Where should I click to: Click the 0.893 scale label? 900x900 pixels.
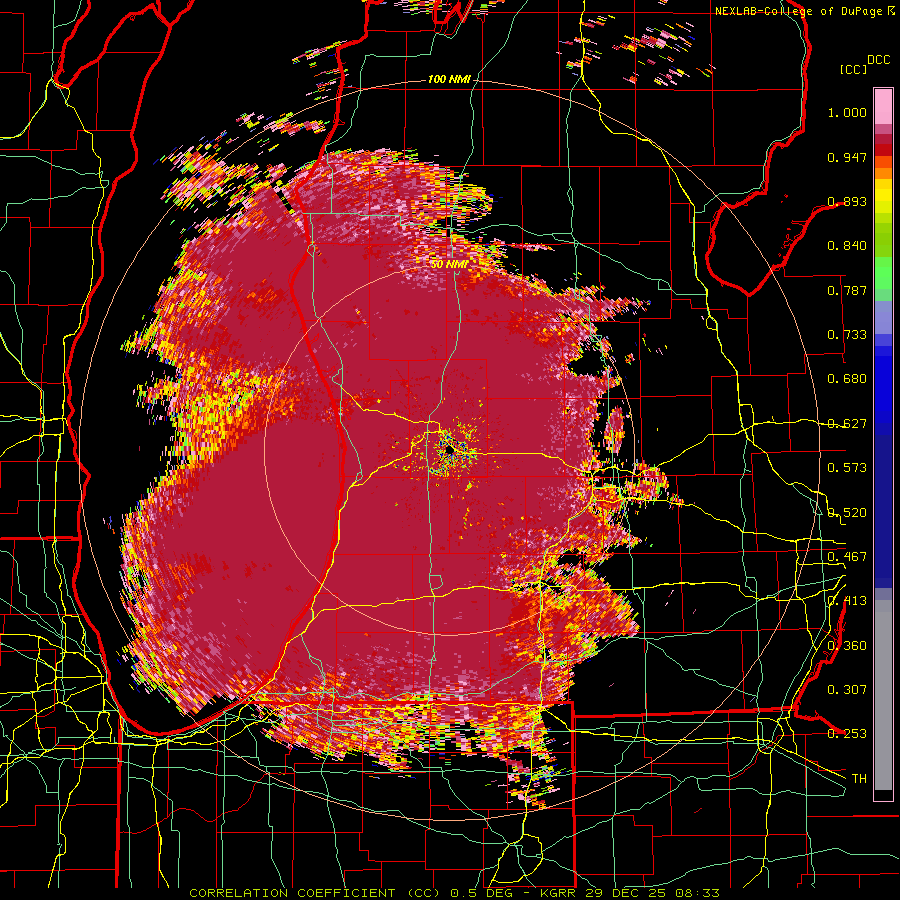(847, 201)
